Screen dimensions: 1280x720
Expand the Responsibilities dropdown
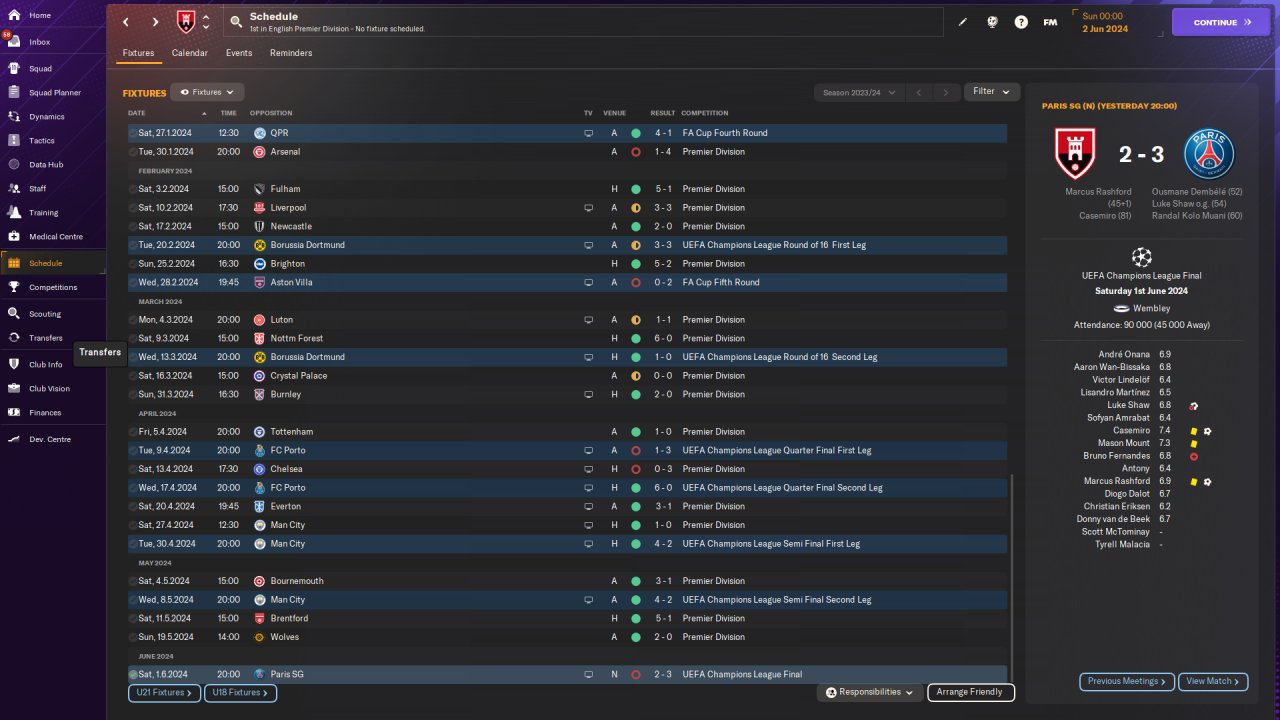(x=869, y=692)
